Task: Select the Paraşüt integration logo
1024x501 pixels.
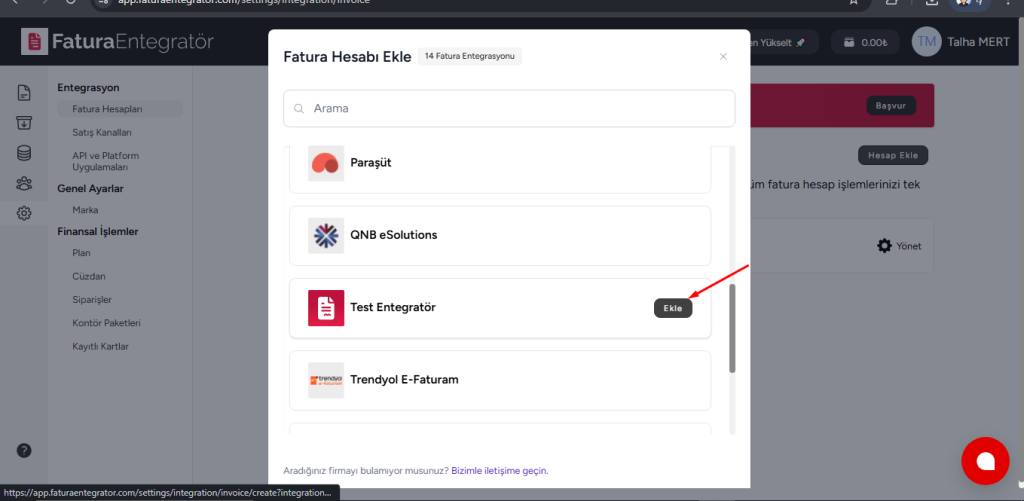Action: [x=326, y=163]
